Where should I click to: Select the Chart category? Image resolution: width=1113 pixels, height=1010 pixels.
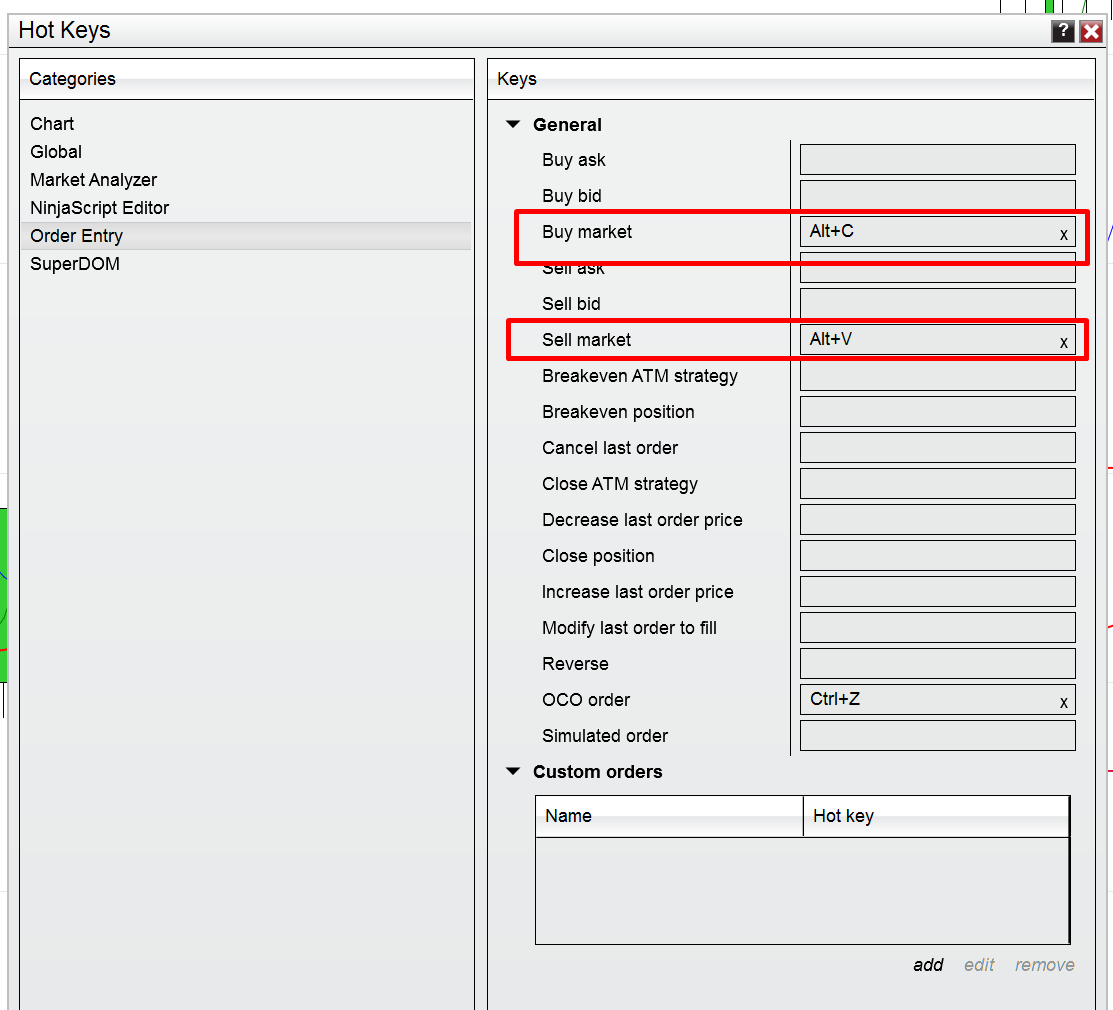246,123
